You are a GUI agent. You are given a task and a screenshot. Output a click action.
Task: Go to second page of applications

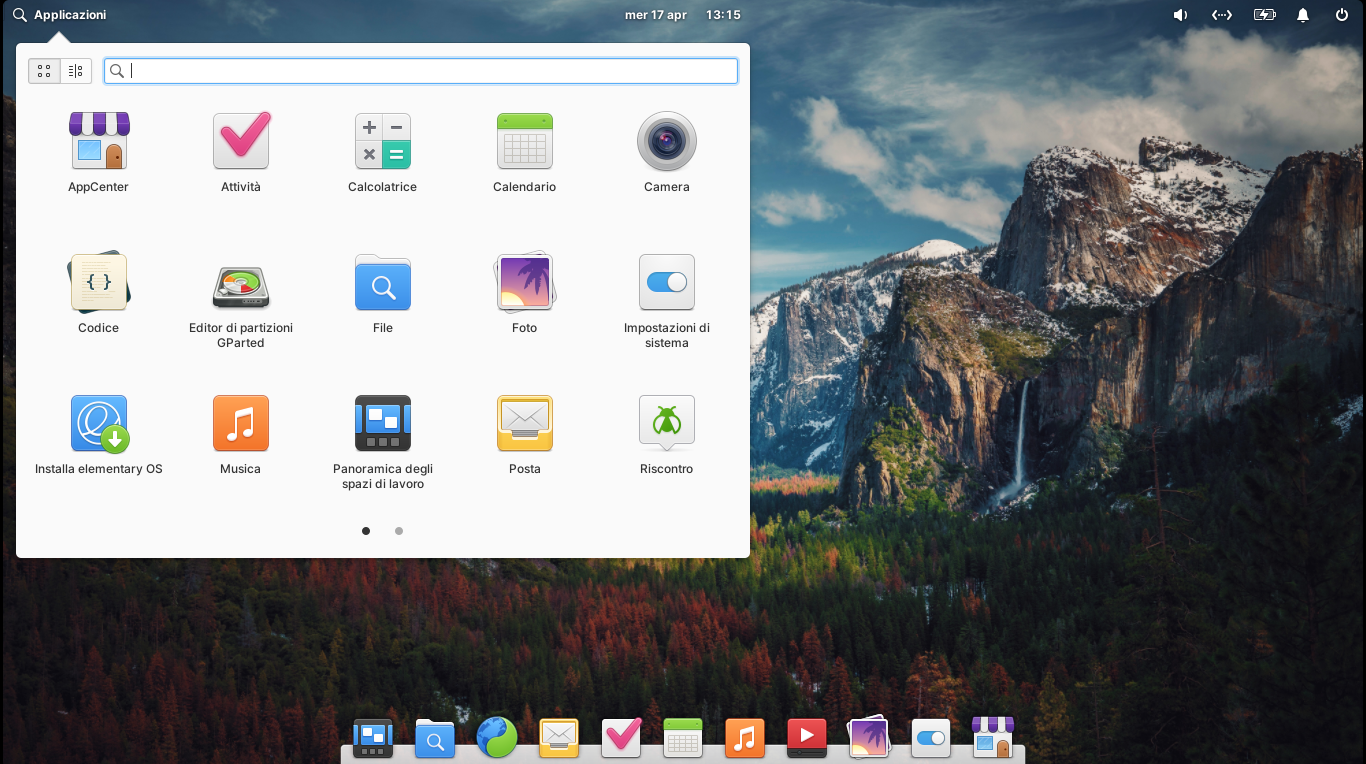399,531
